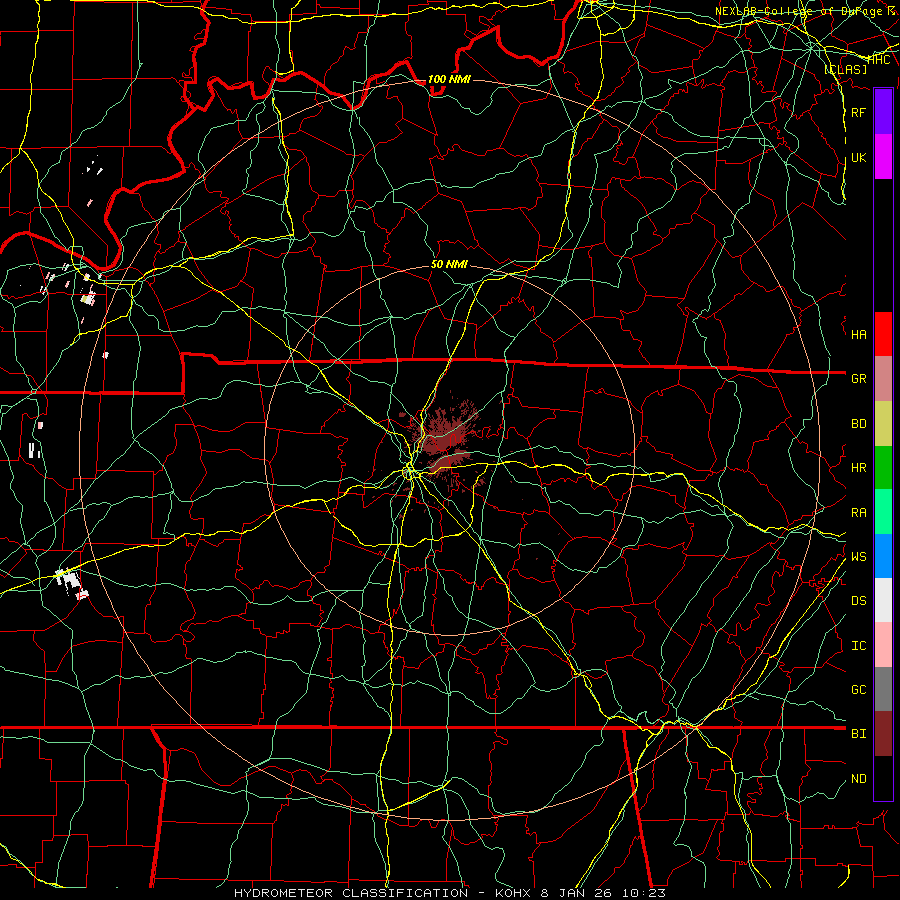Select the GR salmon legend swatch
900x900 pixels.
pyautogui.click(x=883, y=378)
